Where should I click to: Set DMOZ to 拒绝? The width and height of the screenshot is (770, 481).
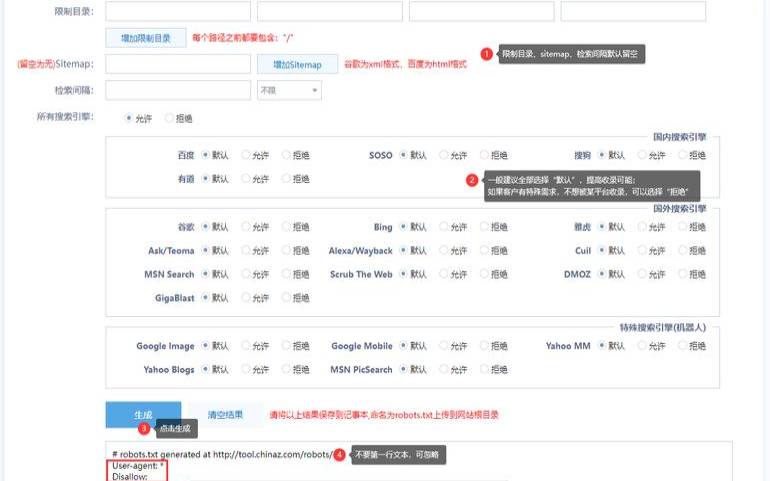683,274
